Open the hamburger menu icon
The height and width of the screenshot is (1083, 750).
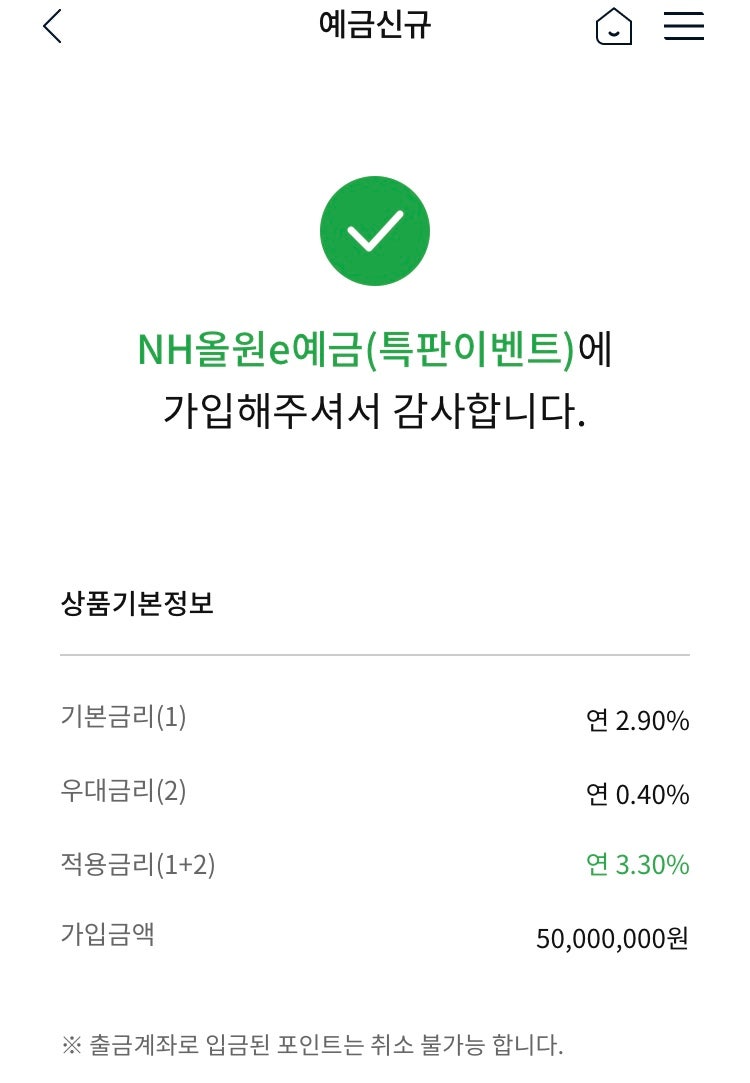tap(684, 26)
